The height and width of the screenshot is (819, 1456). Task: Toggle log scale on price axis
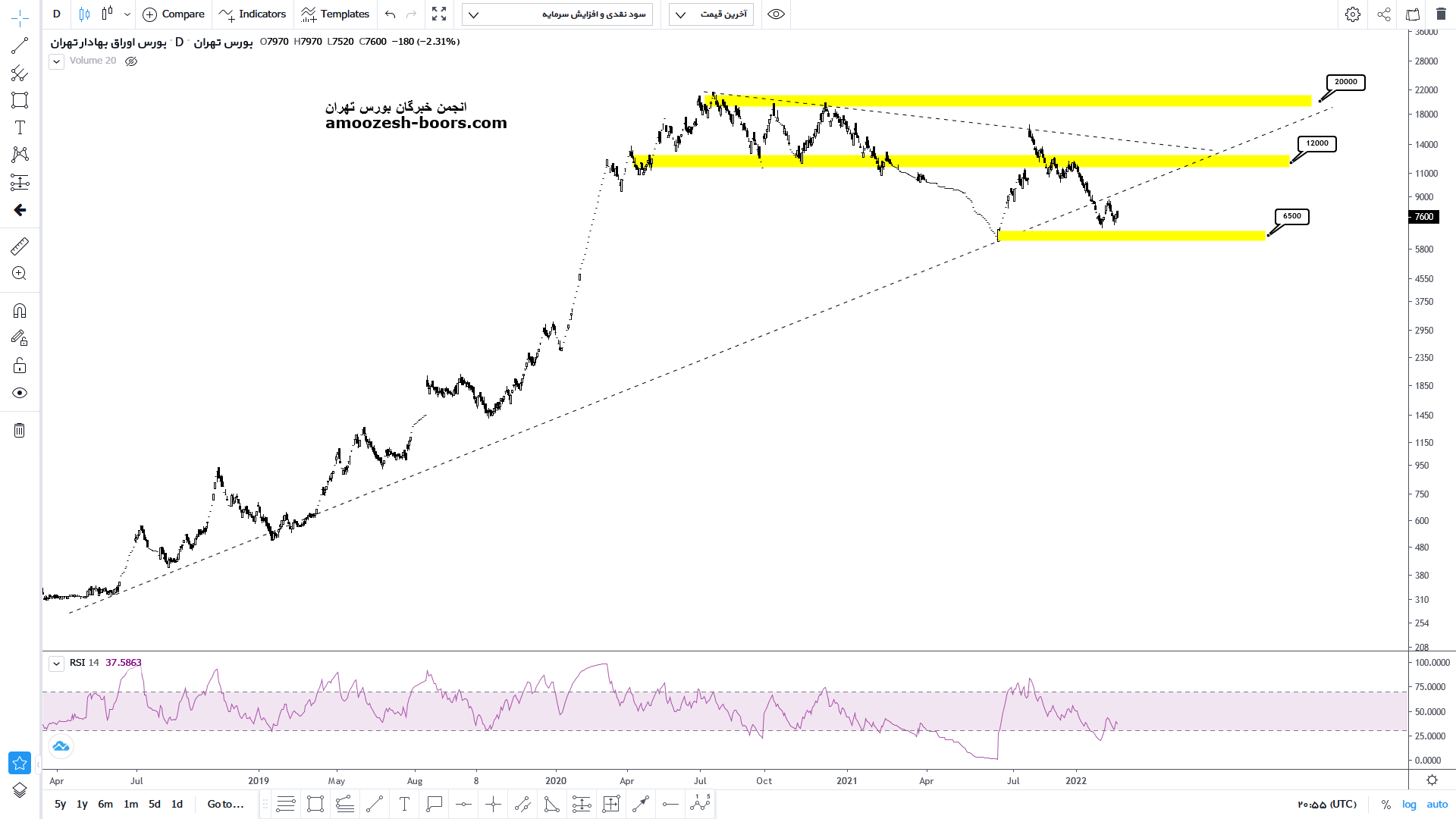coord(1409,805)
